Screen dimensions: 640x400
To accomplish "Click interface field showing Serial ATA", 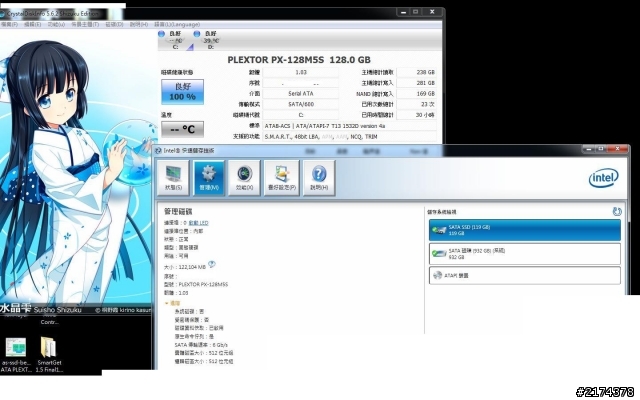I will (x=300, y=93).
